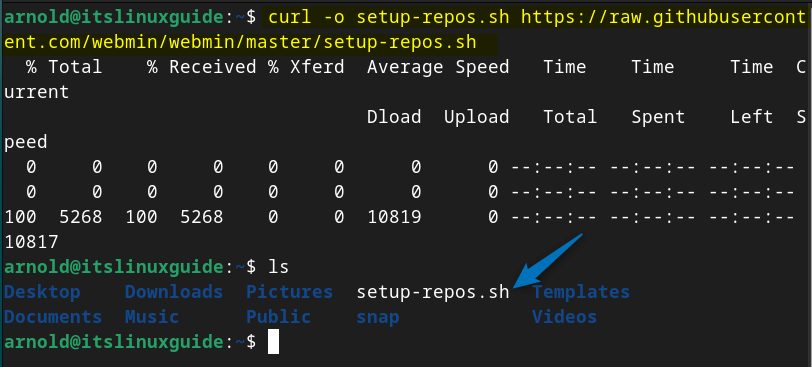Viewport: 812px width, 367px height.
Task: Click the 10817 current speed value
Action: tap(31, 242)
